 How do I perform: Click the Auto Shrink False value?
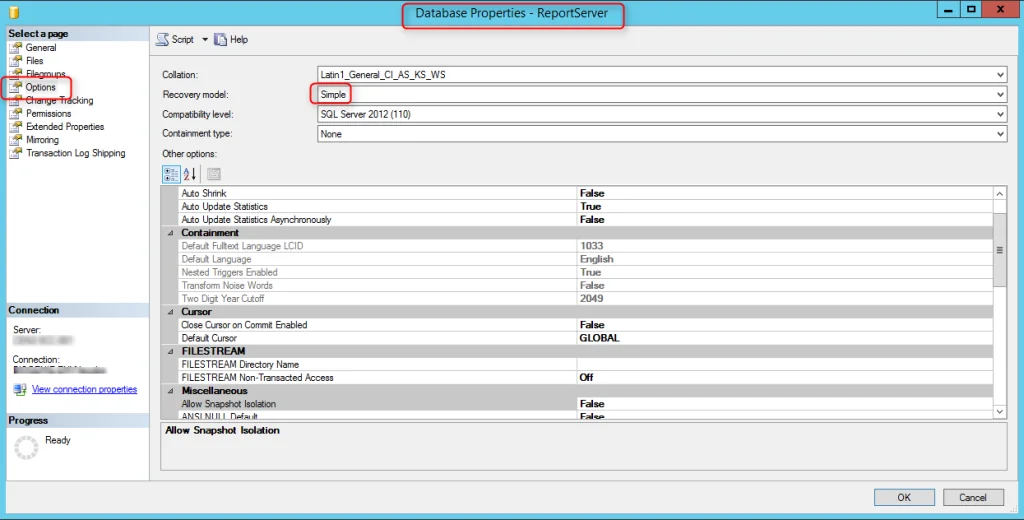(x=785, y=193)
